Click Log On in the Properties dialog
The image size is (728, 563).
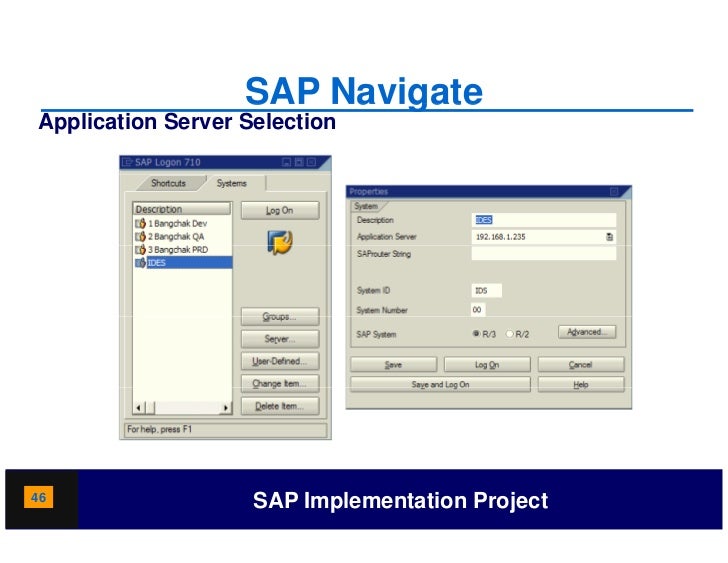click(x=487, y=365)
